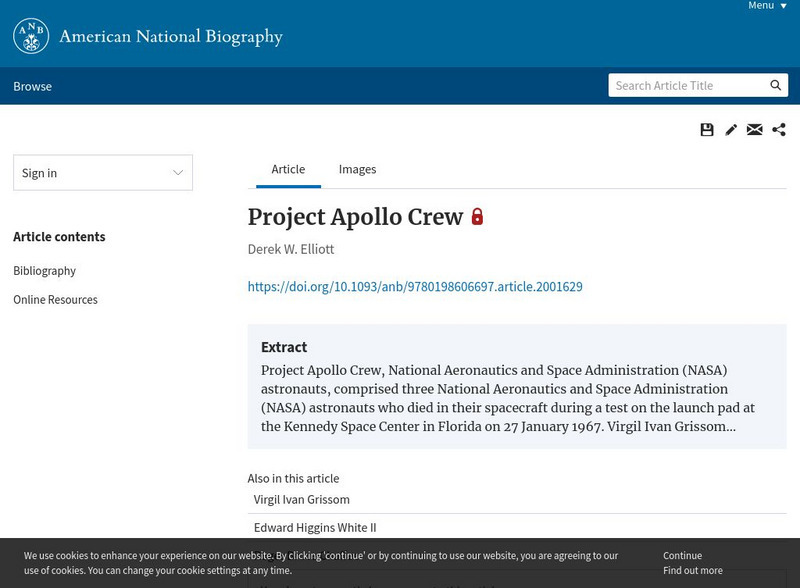800x588 pixels.
Task: Click the email envelope icon
Action: [x=755, y=130]
